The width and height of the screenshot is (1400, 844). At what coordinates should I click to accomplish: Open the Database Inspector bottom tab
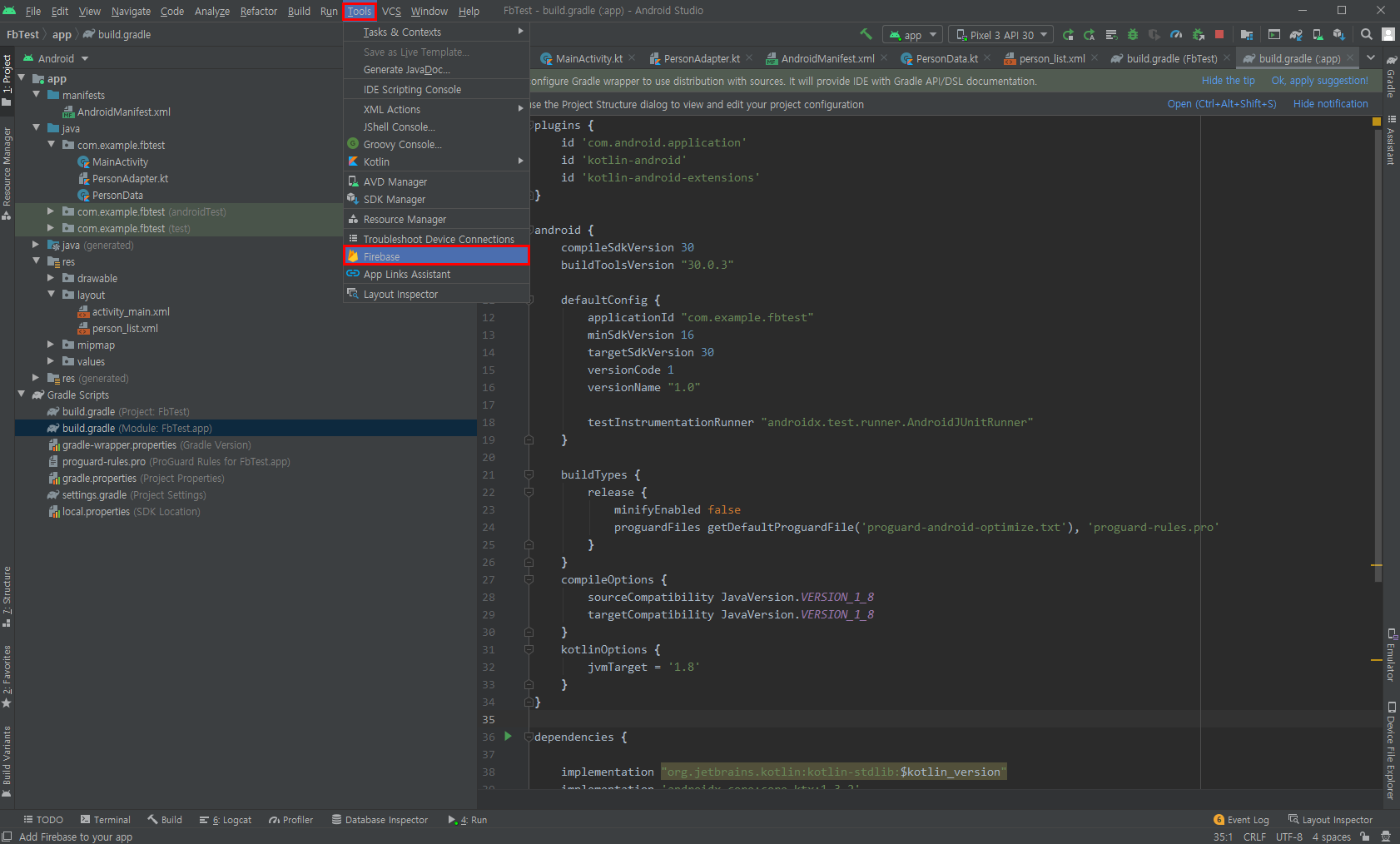coord(380,820)
